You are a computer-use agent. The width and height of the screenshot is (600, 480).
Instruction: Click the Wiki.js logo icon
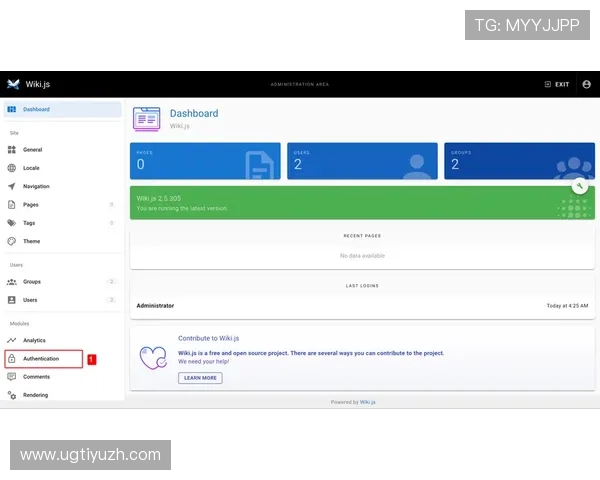13,84
